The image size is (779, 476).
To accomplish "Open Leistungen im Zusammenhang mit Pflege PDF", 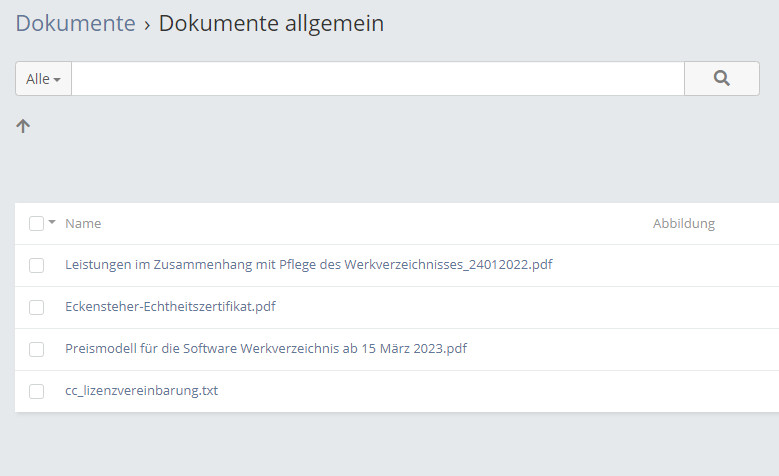I will tap(308, 265).
